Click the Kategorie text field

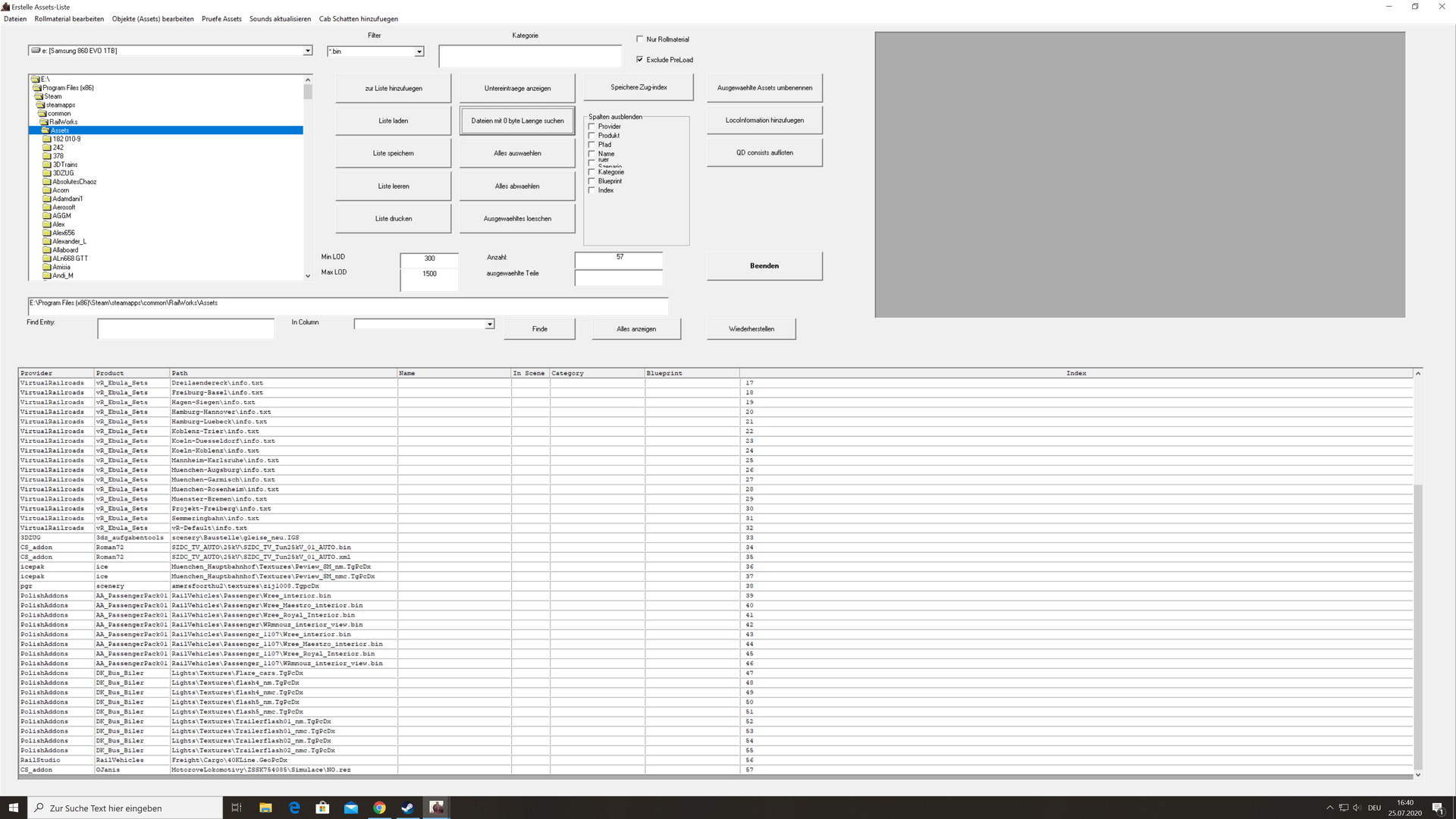530,56
